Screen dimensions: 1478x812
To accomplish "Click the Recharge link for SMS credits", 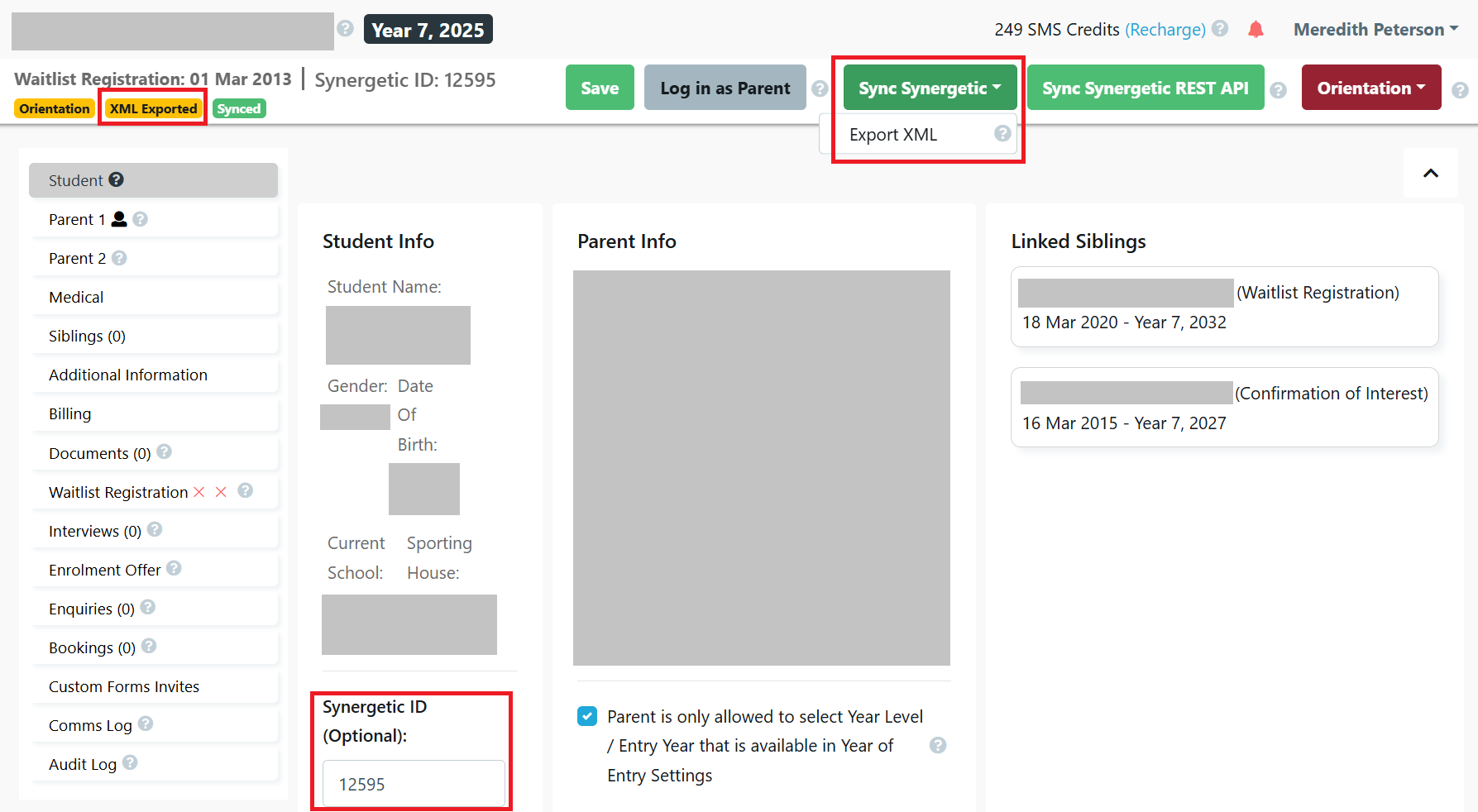I will 1165,28.
